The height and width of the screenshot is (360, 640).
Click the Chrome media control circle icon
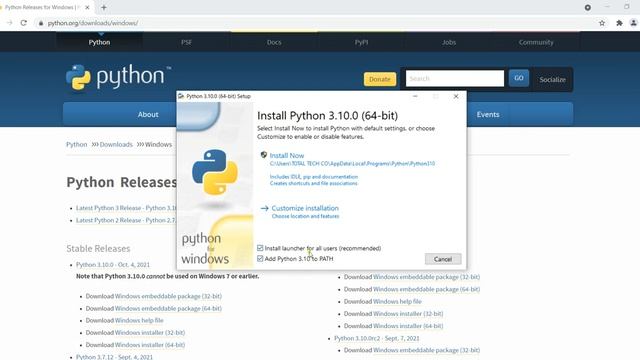click(x=588, y=7)
